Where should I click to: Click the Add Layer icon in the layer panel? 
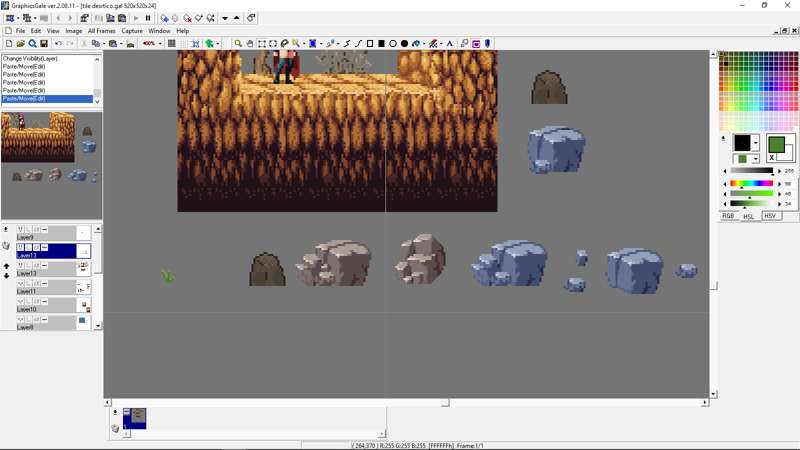pyautogui.click(x=6, y=230)
